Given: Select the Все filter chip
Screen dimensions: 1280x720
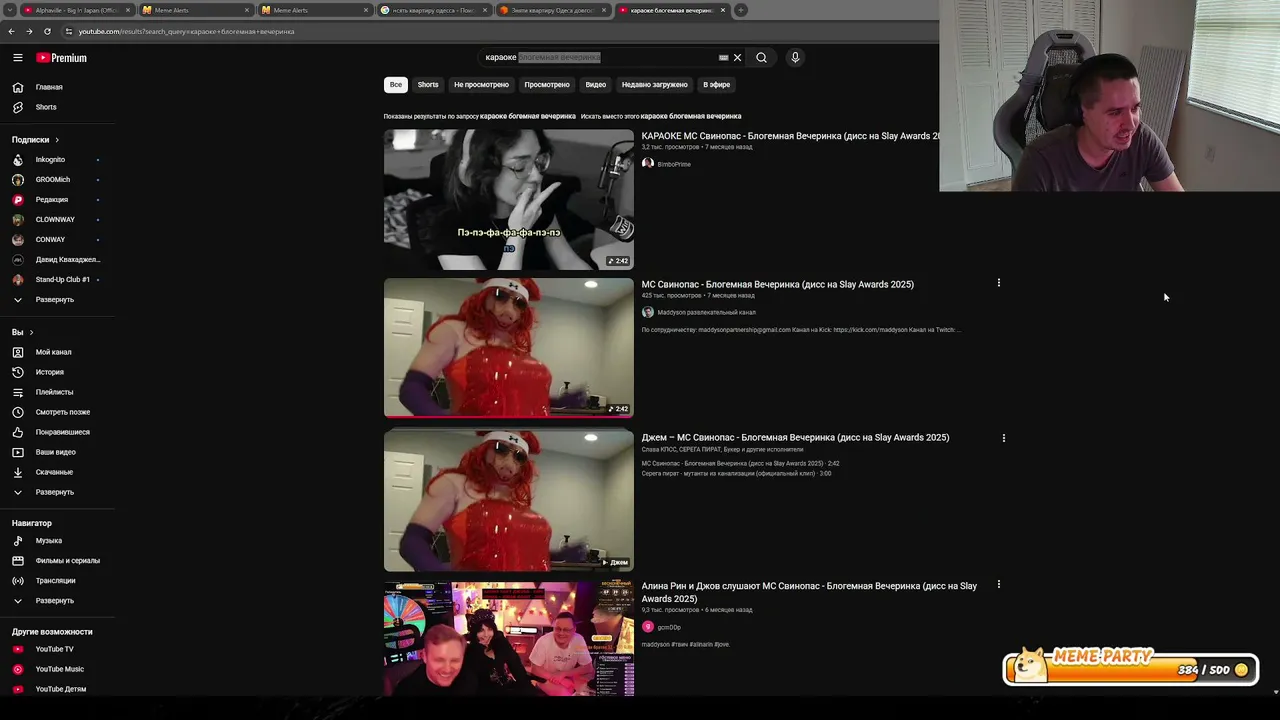Looking at the screenshot, I should coord(396,85).
